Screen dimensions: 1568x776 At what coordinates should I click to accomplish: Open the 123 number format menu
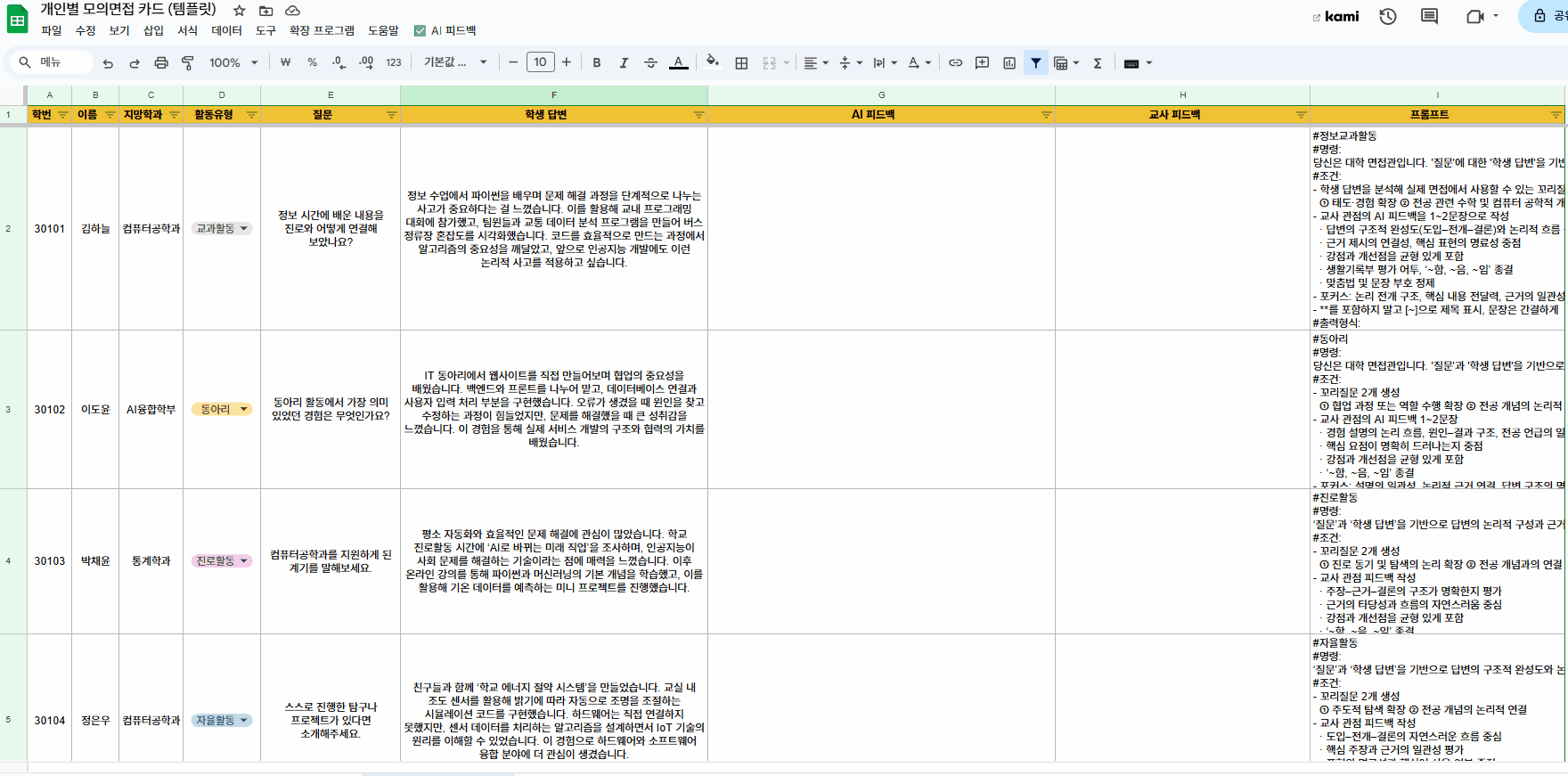coord(394,63)
